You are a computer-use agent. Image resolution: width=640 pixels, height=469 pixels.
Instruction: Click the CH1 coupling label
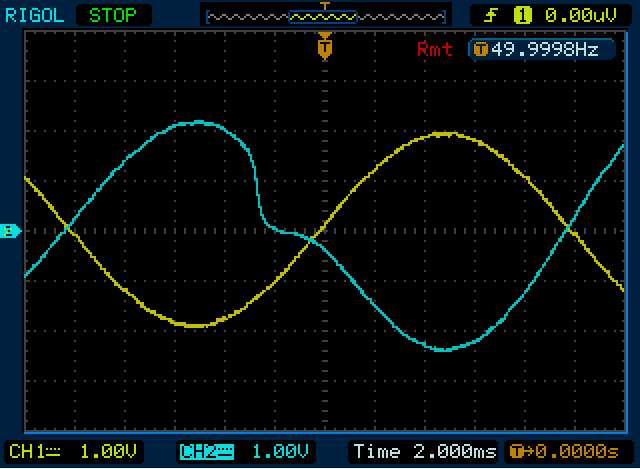coord(34,451)
